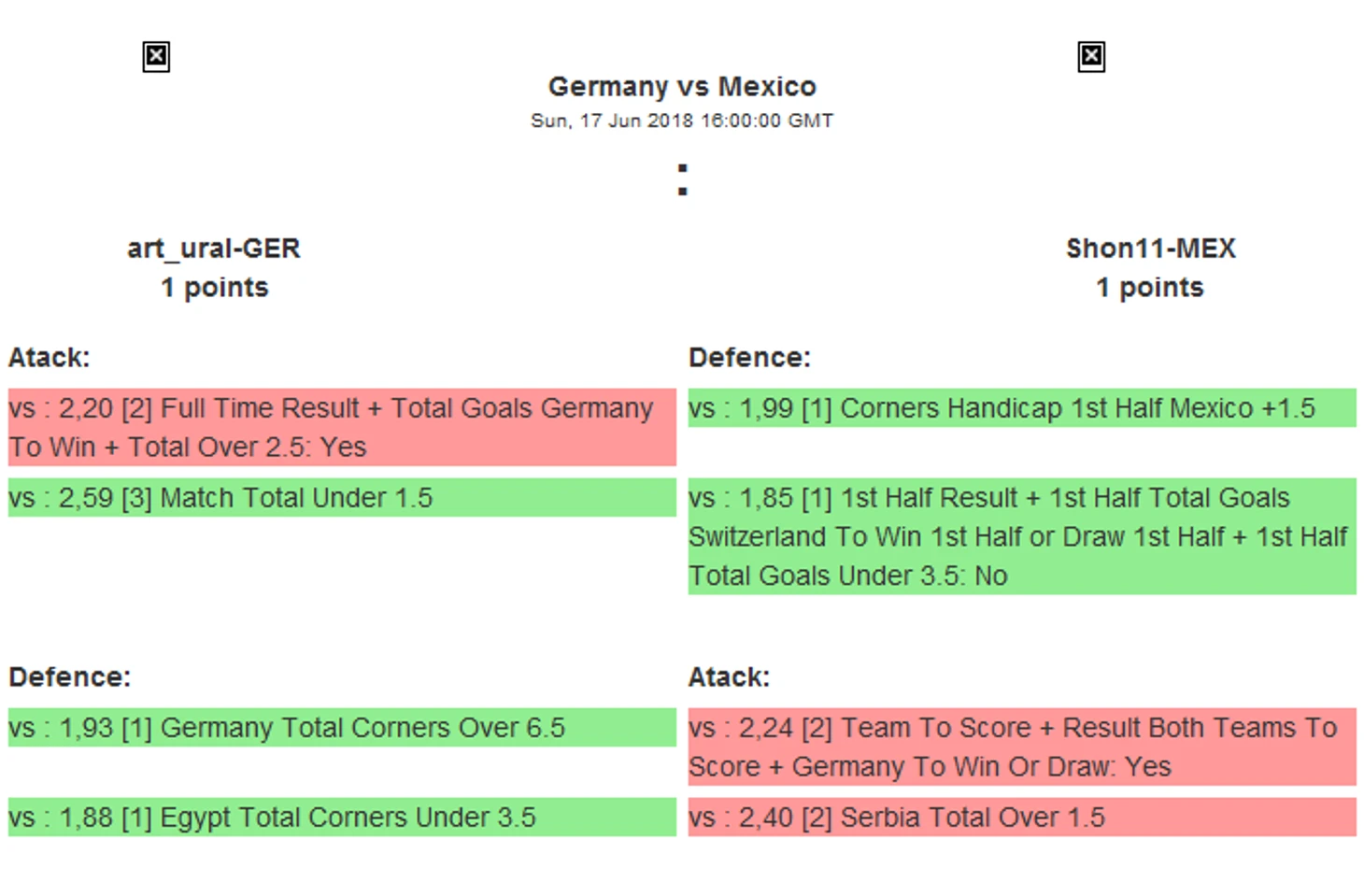The width and height of the screenshot is (1364, 896).
Task: Select the Serbia Total Over 1.5 row
Action: pos(1021,818)
